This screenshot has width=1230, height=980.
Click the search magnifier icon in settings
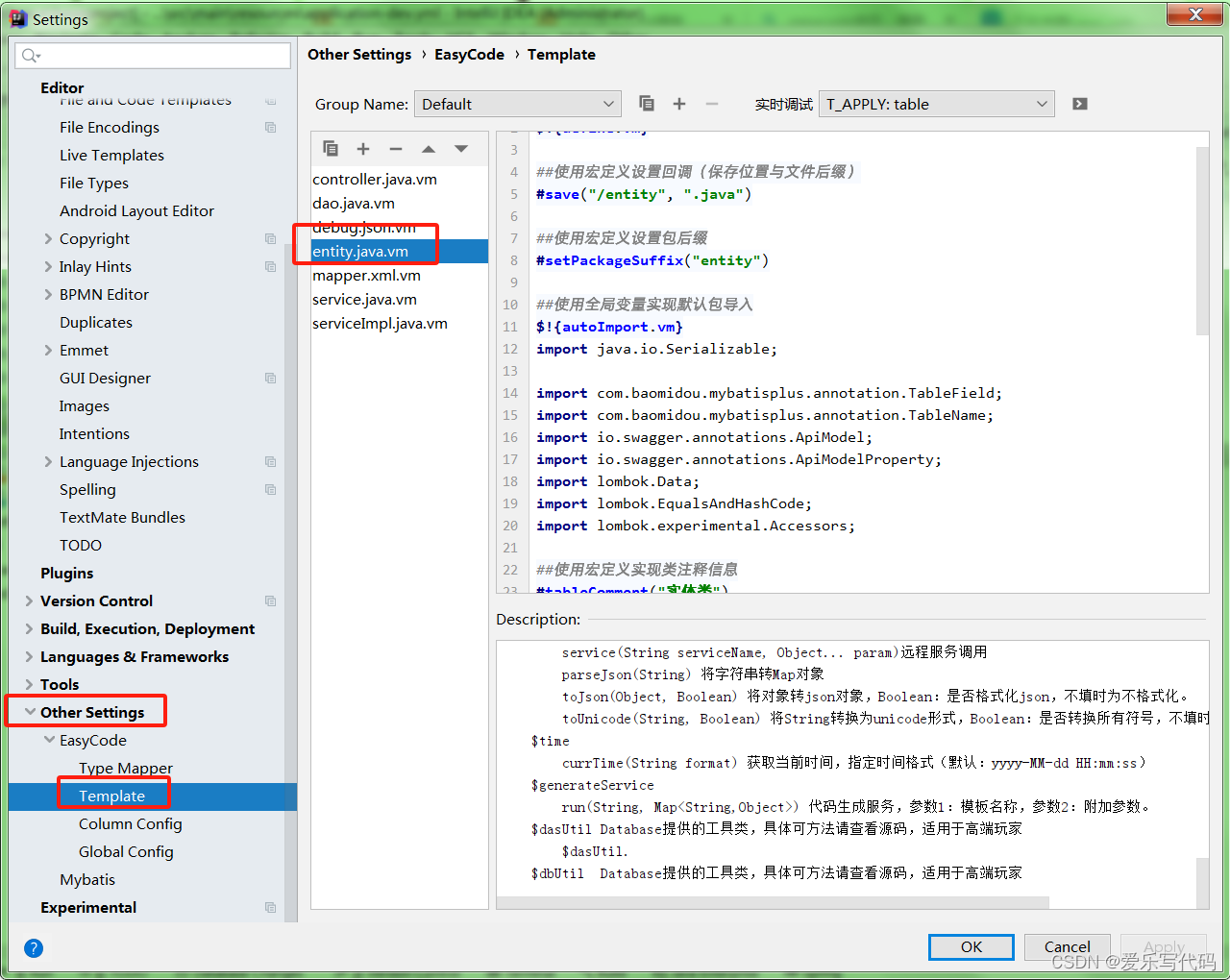coord(30,56)
